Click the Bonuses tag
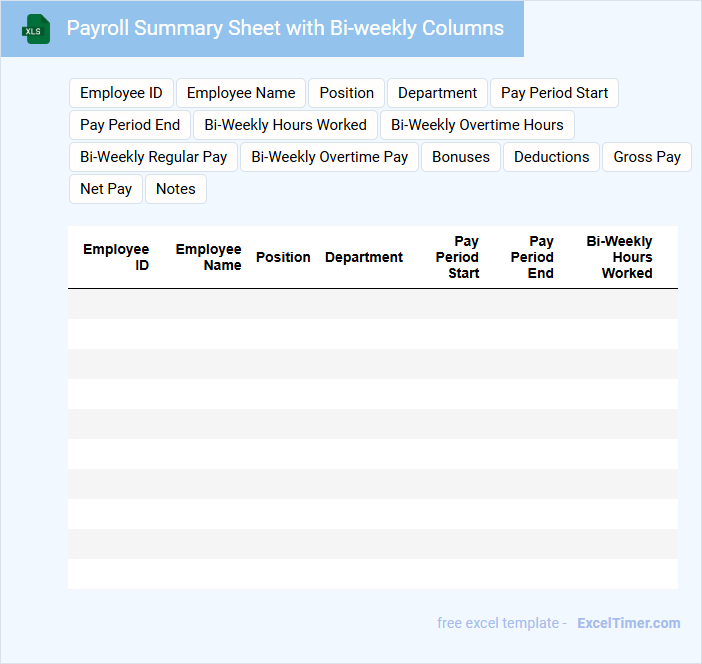This screenshot has height=664, width=702. click(461, 157)
